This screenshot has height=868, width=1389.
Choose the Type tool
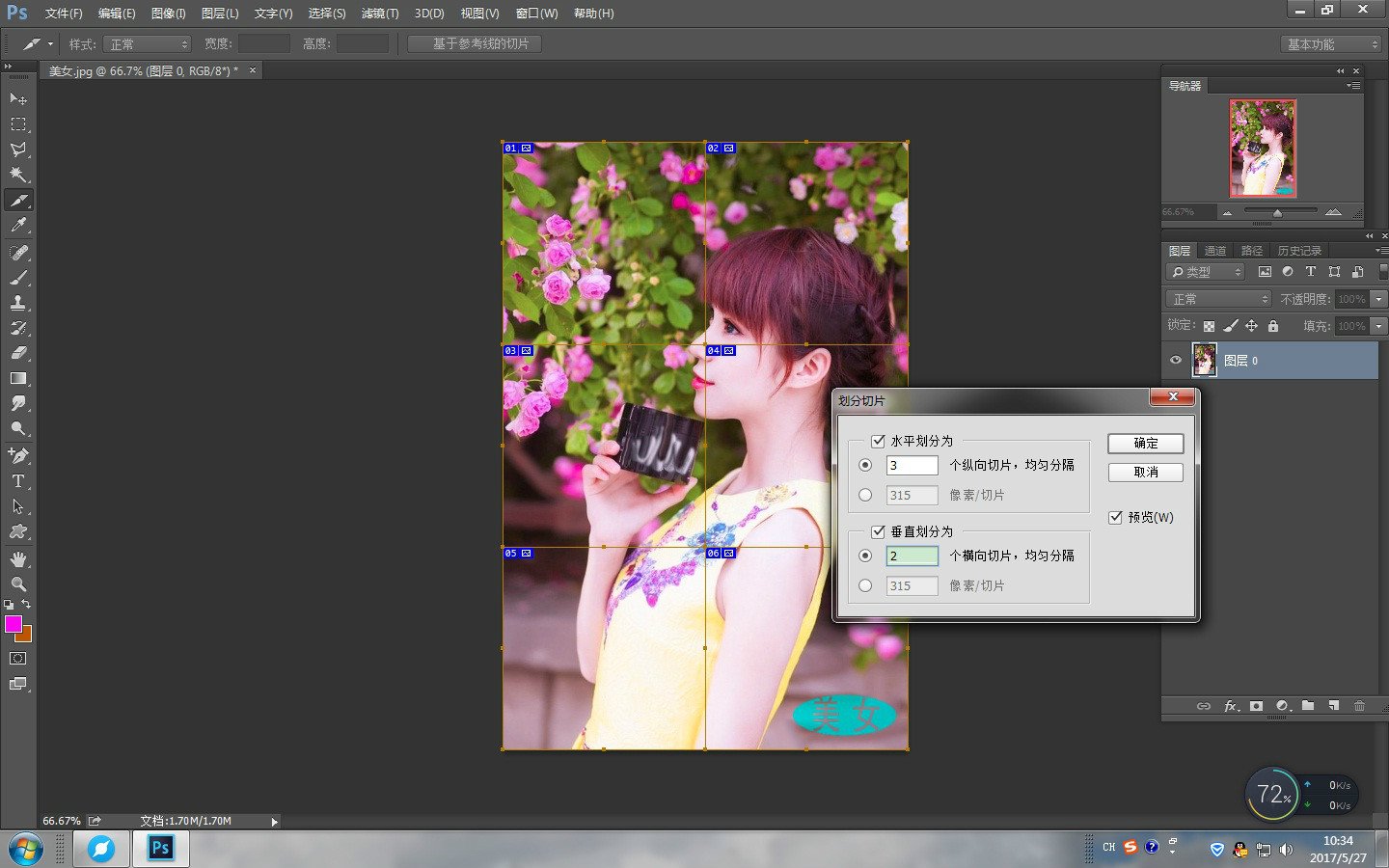(x=17, y=480)
